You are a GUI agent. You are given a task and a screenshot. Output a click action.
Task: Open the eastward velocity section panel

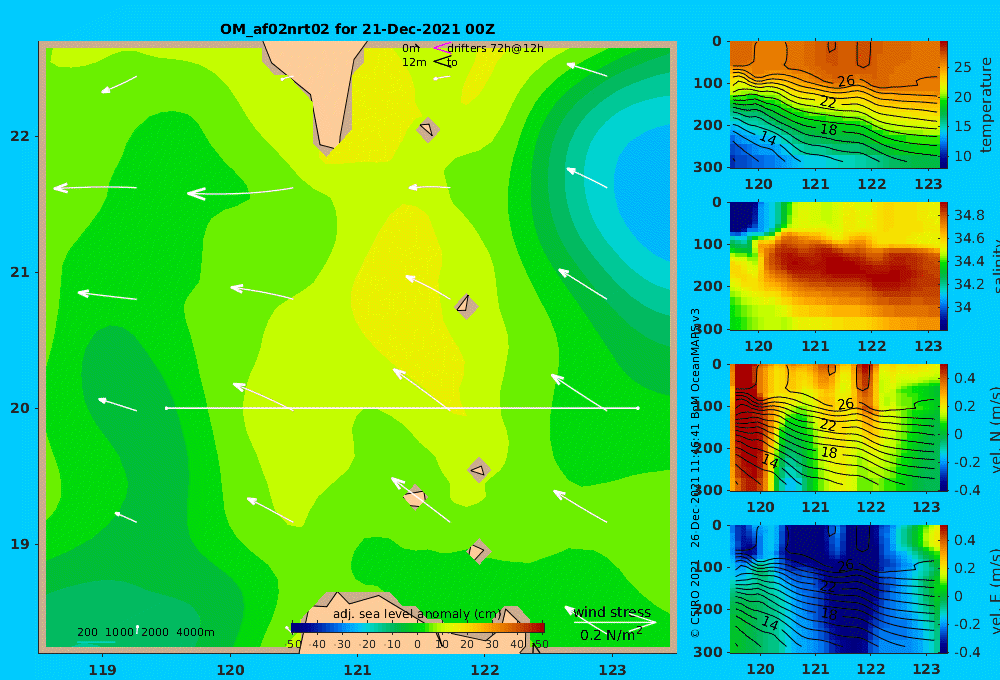pos(834,589)
